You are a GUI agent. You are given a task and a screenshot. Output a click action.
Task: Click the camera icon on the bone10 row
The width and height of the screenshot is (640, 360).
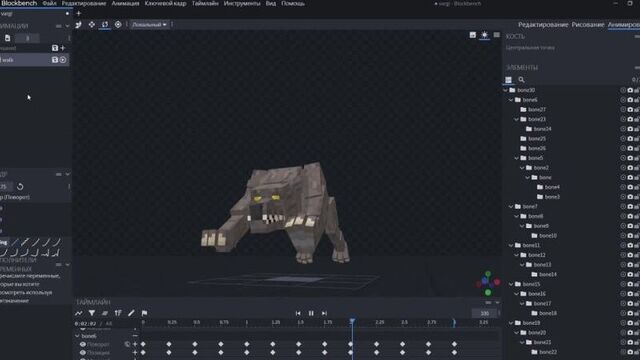(x=630, y=236)
